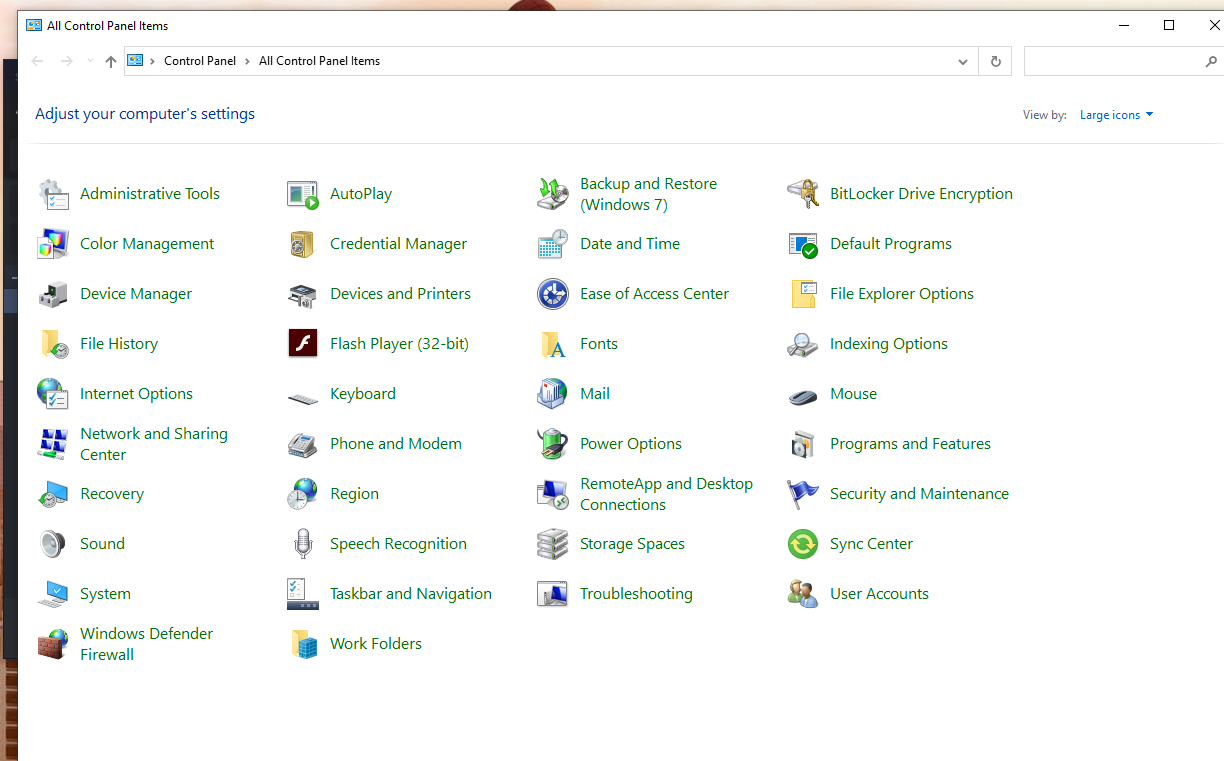Open the Flash Player icon
The height and width of the screenshot is (761, 1224).
click(303, 344)
